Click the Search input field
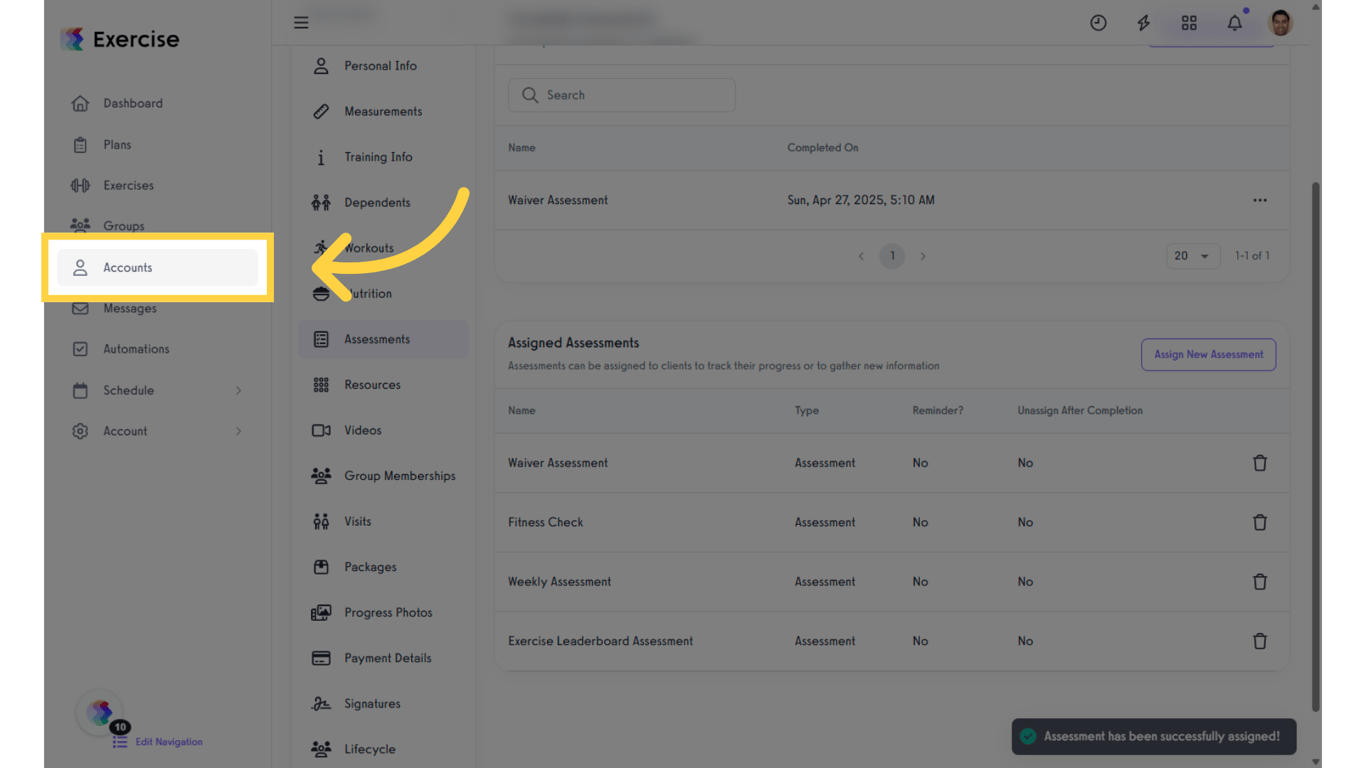Viewport: 1366px width, 768px height. tap(621, 95)
